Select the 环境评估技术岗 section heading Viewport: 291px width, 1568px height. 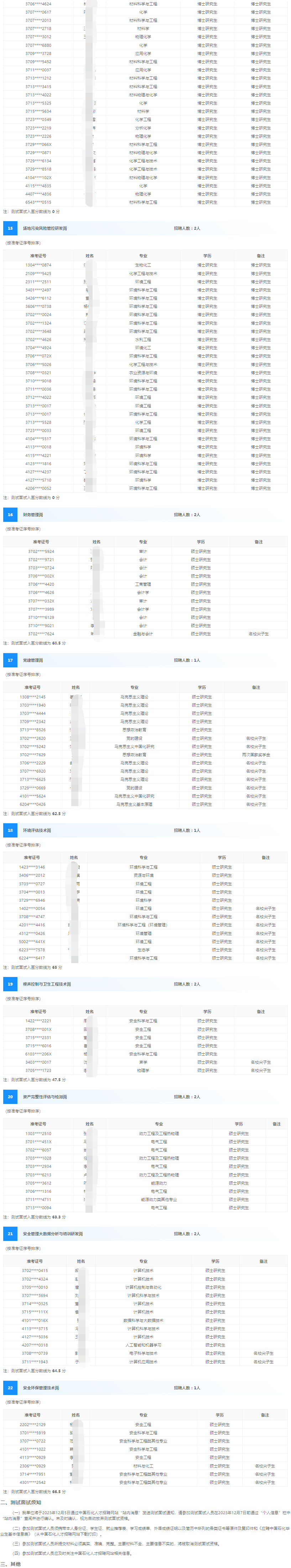pos(37,830)
